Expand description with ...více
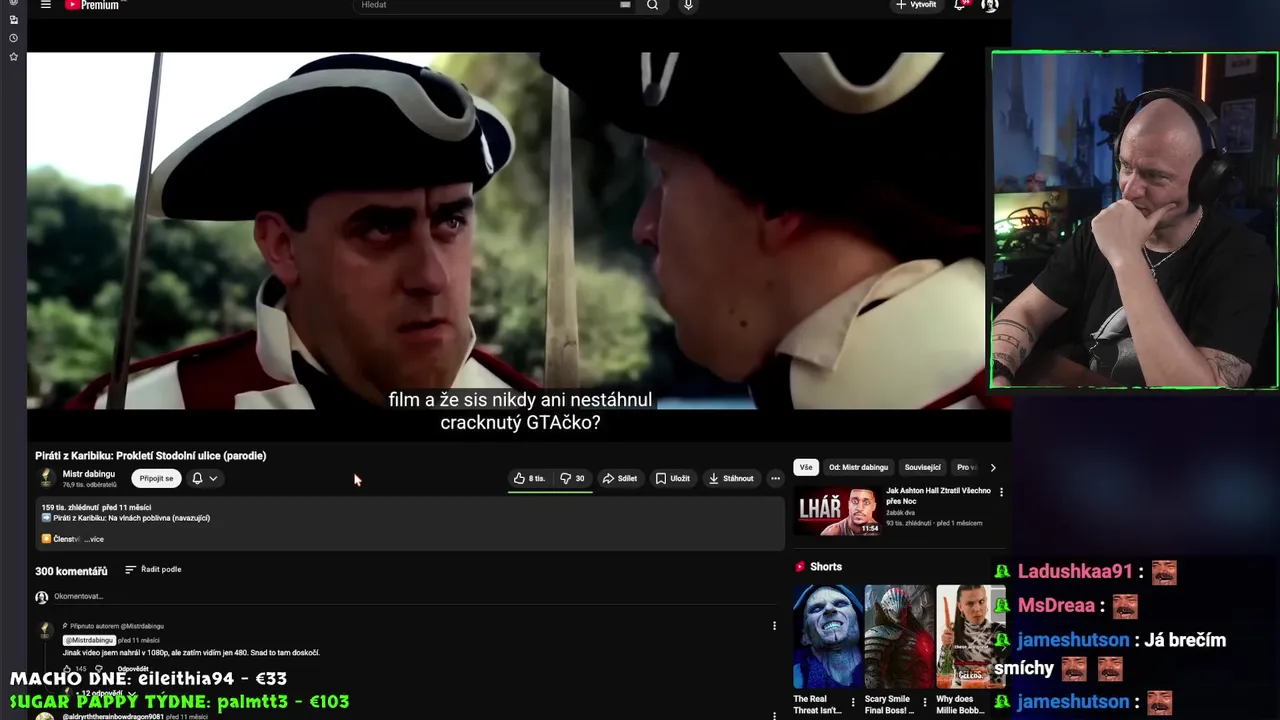Image resolution: width=1280 pixels, height=720 pixels. click(94, 539)
